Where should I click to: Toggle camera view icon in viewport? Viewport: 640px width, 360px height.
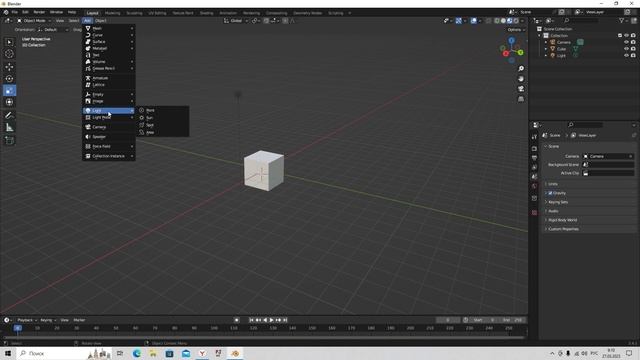(x=521, y=89)
